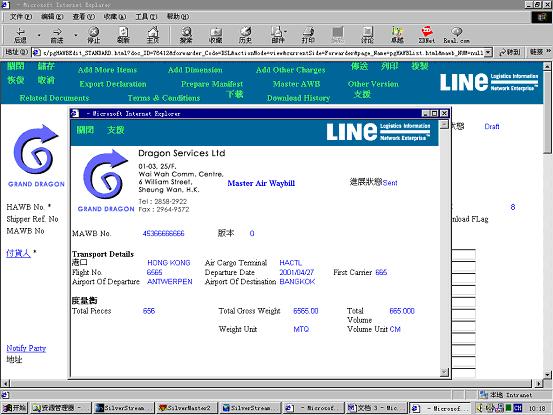Click MAWB number 45366666666

163,233
